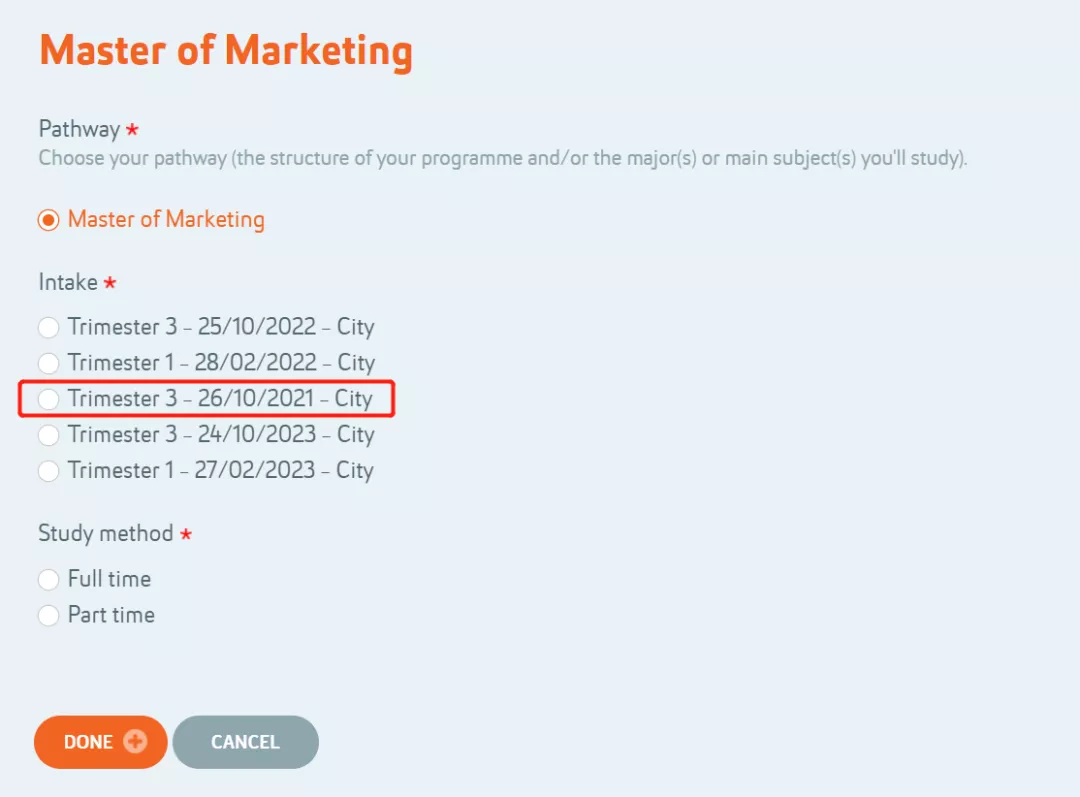Image resolution: width=1080 pixels, height=797 pixels.
Task: Click the 'Part time' label text
Action: (111, 614)
